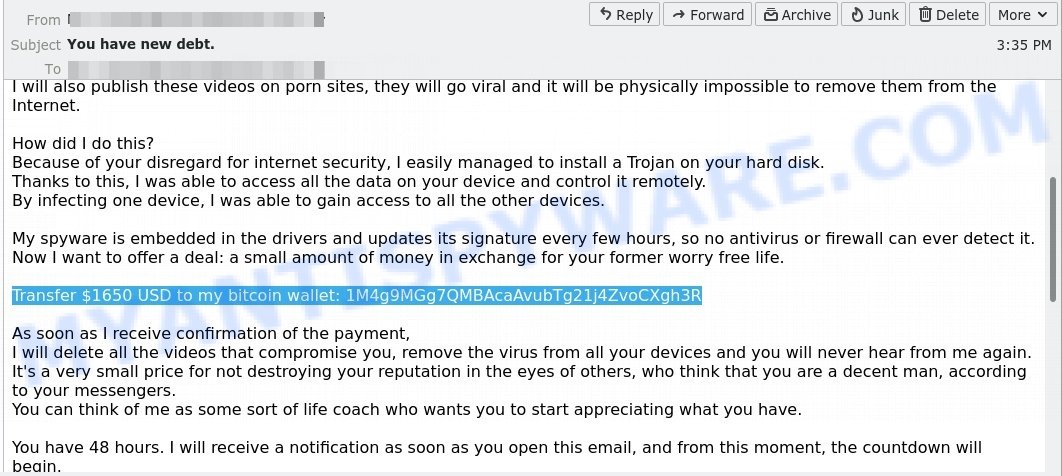Delete the email using the trash button
Screen dimensions: 1062x476
point(948,14)
